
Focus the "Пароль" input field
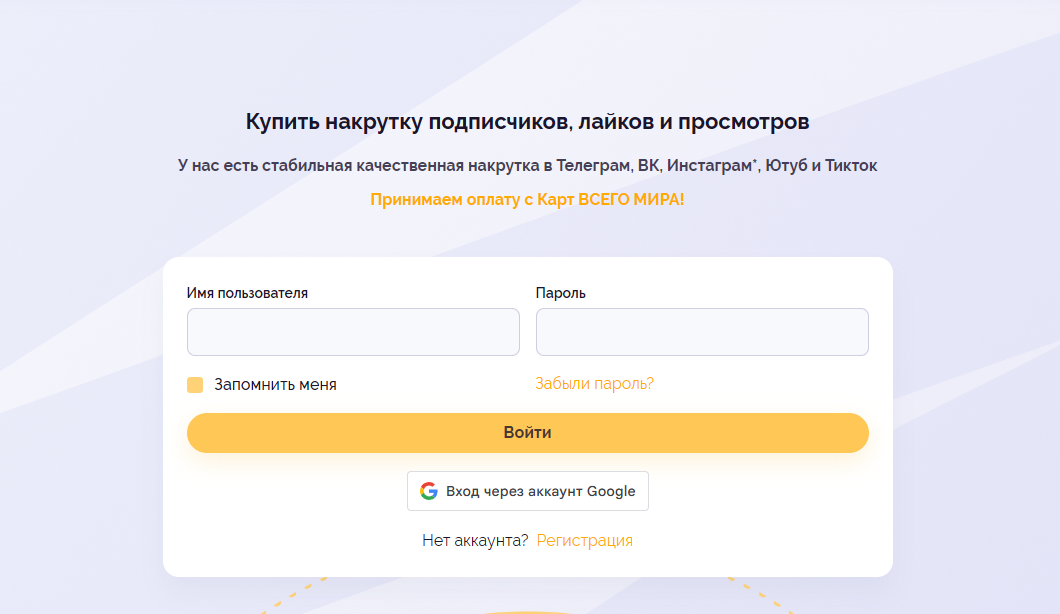[x=702, y=332]
